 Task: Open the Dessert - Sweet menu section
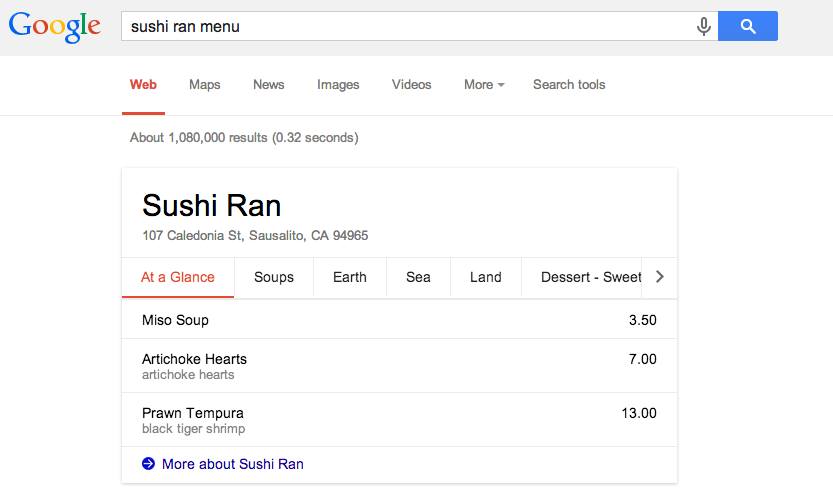pyautogui.click(x=590, y=278)
